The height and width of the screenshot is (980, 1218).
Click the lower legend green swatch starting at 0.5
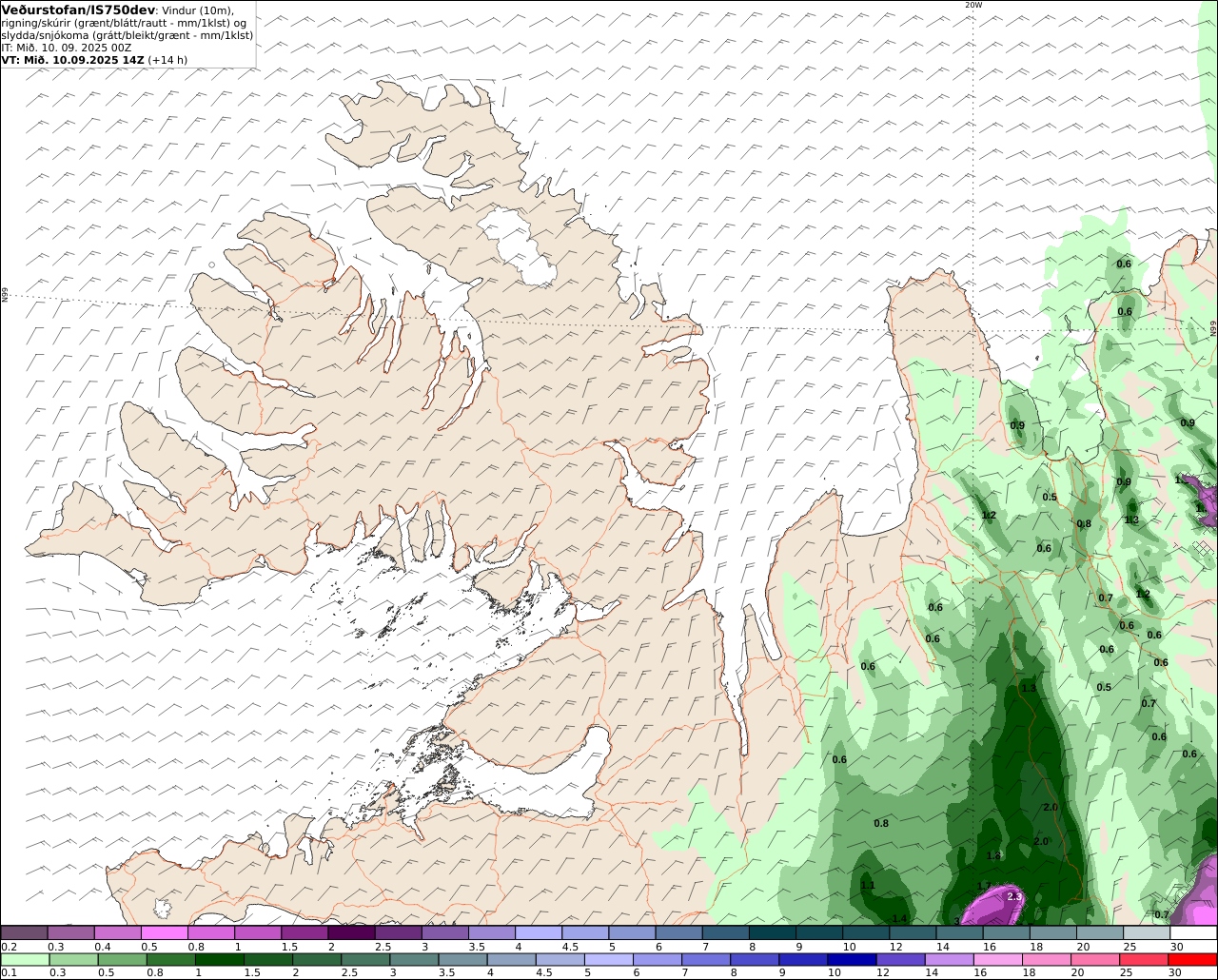pos(123,960)
